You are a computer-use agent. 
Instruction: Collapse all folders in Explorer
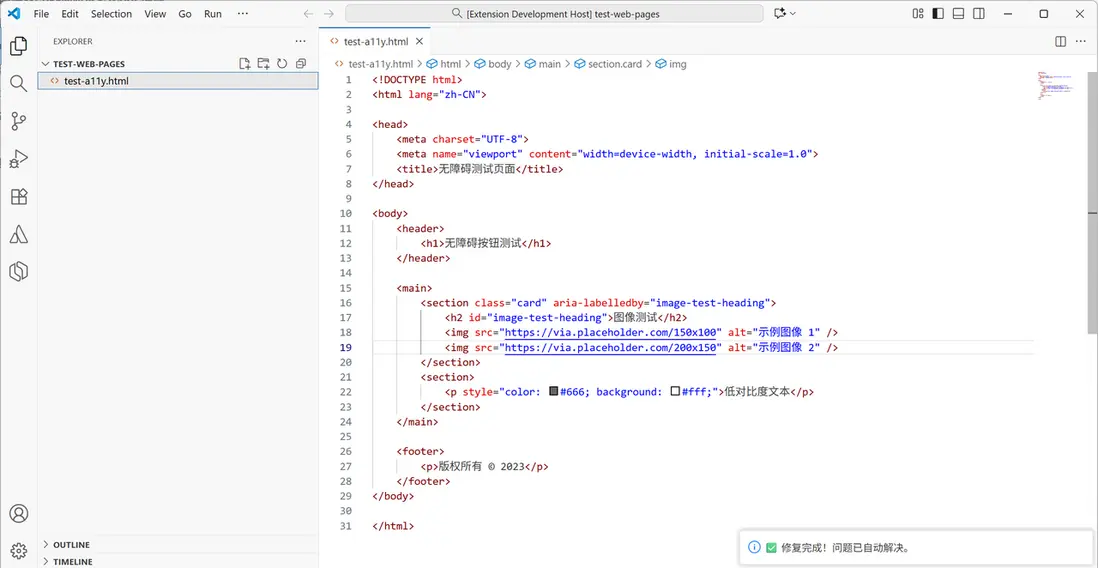tap(301, 64)
